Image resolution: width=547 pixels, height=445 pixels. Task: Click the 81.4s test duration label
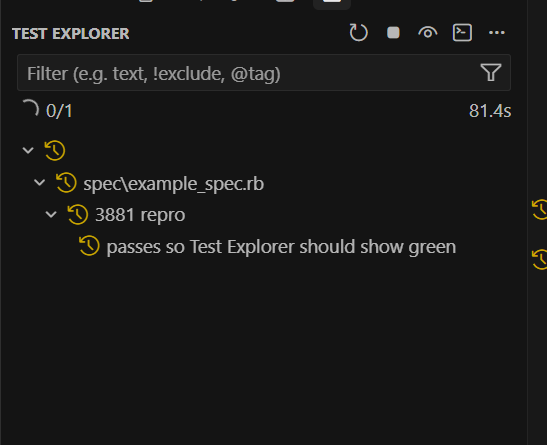tap(490, 111)
